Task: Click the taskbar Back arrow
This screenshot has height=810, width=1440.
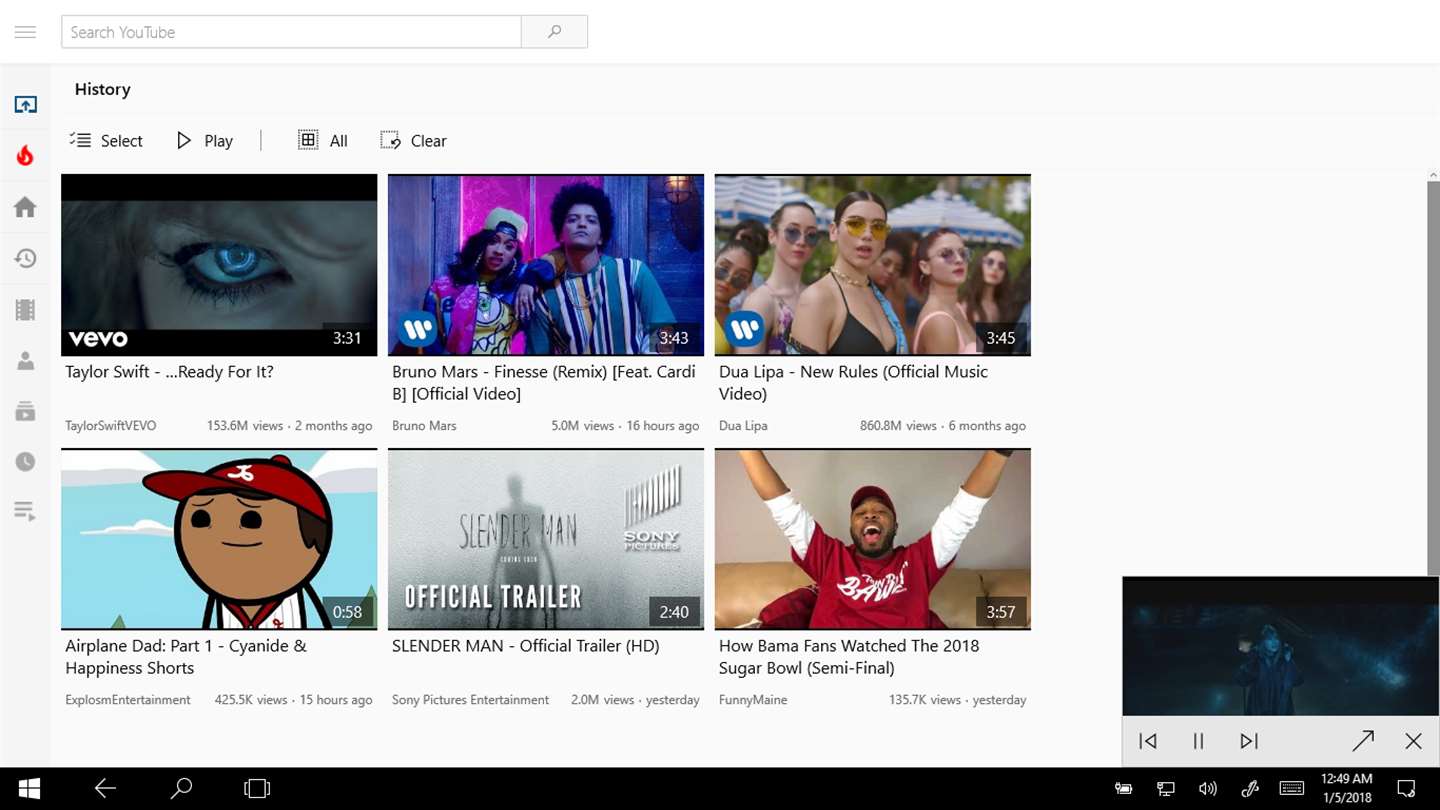Action: (105, 789)
